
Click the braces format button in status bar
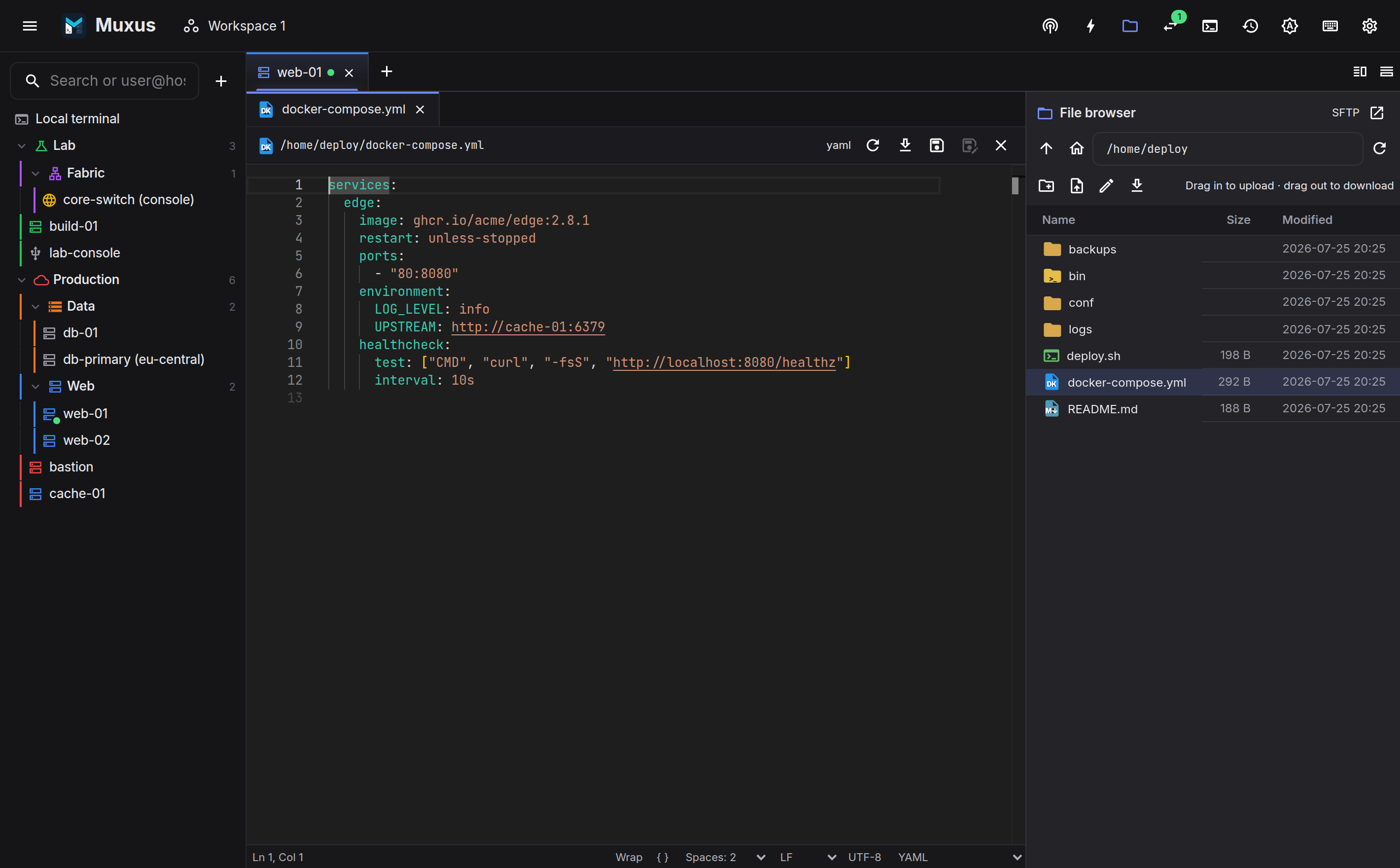pyautogui.click(x=663, y=857)
